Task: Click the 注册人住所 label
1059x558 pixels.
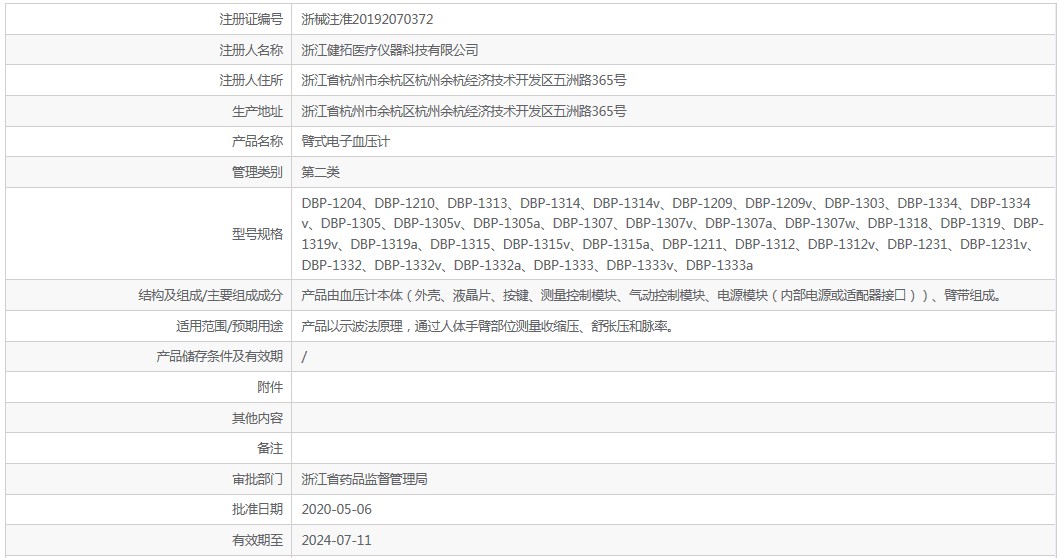Action: click(x=251, y=80)
